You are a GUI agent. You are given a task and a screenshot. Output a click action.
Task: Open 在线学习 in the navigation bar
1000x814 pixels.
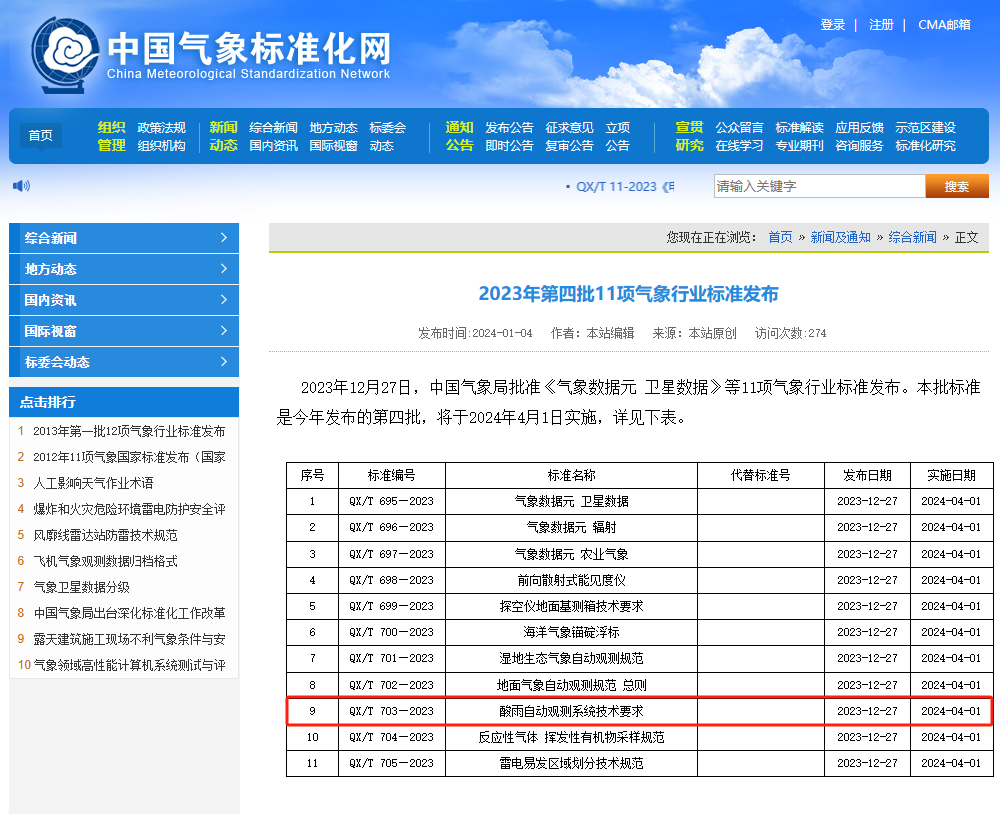coord(739,145)
